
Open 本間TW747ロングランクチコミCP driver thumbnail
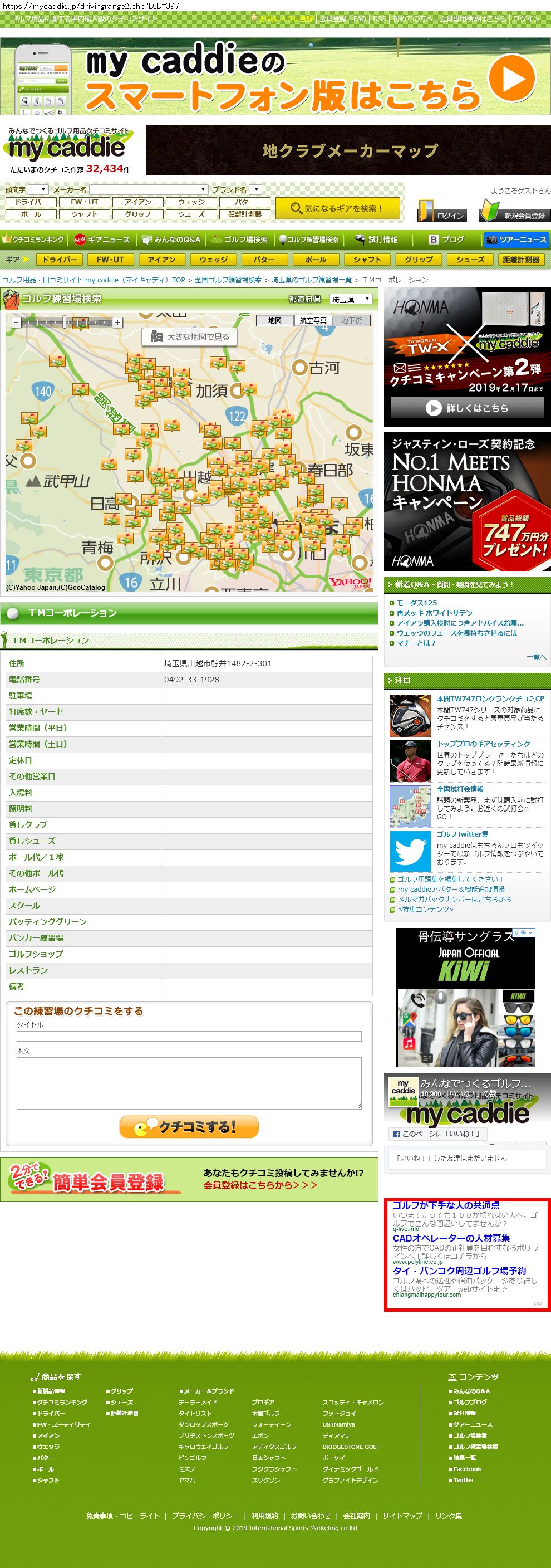[x=411, y=716]
